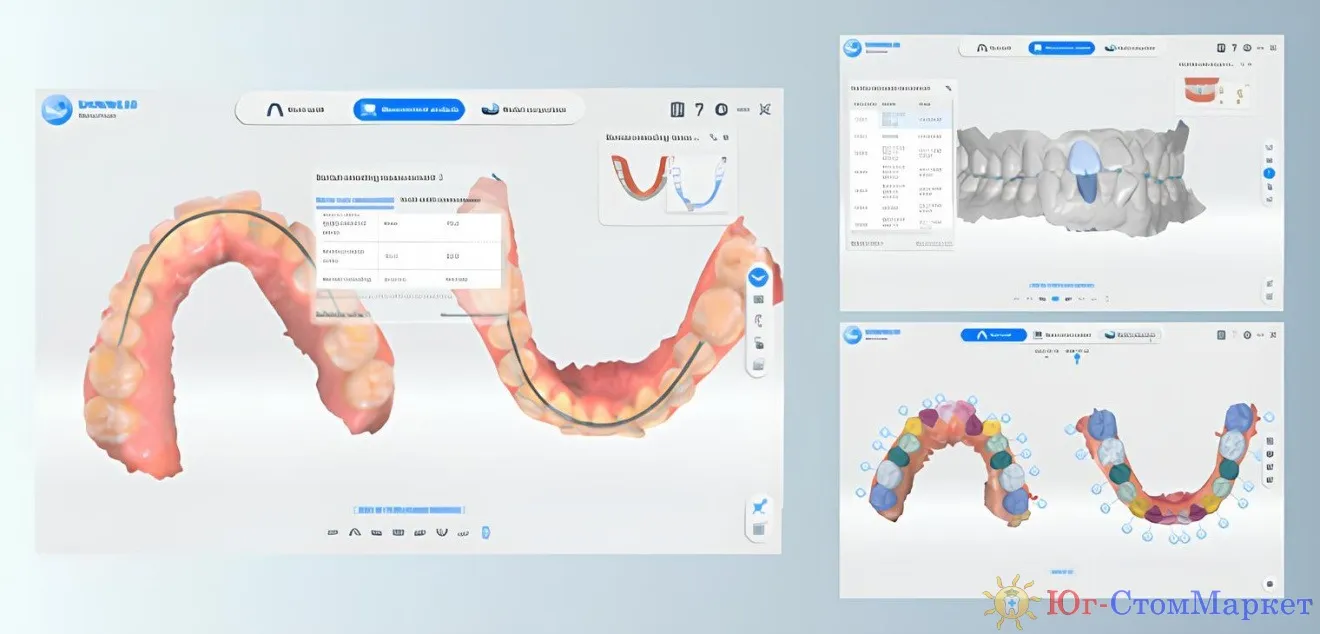Switch to the highlighted blue middle tab in large window
The width and height of the screenshot is (1320, 634).
(409, 110)
